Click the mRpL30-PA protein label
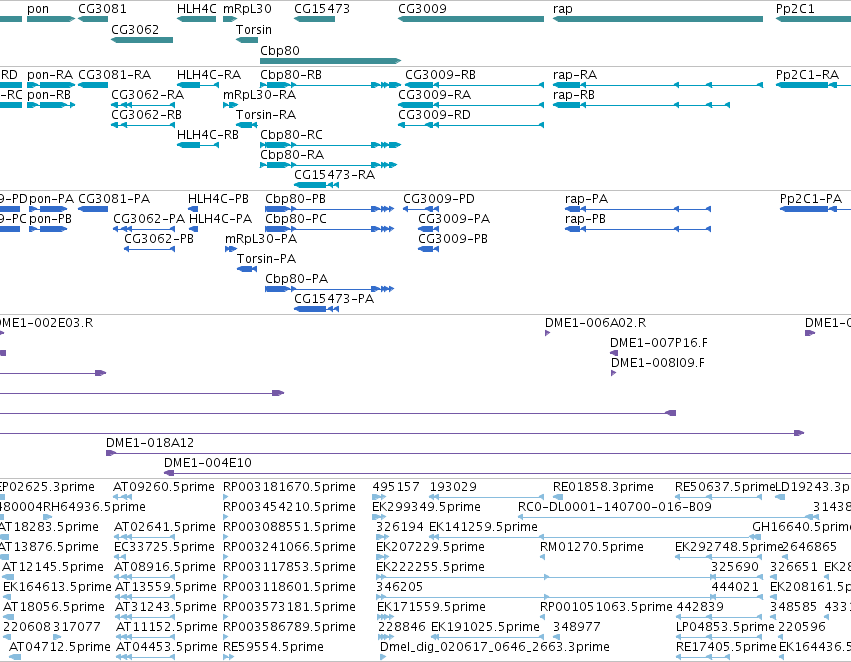 (x=261, y=238)
